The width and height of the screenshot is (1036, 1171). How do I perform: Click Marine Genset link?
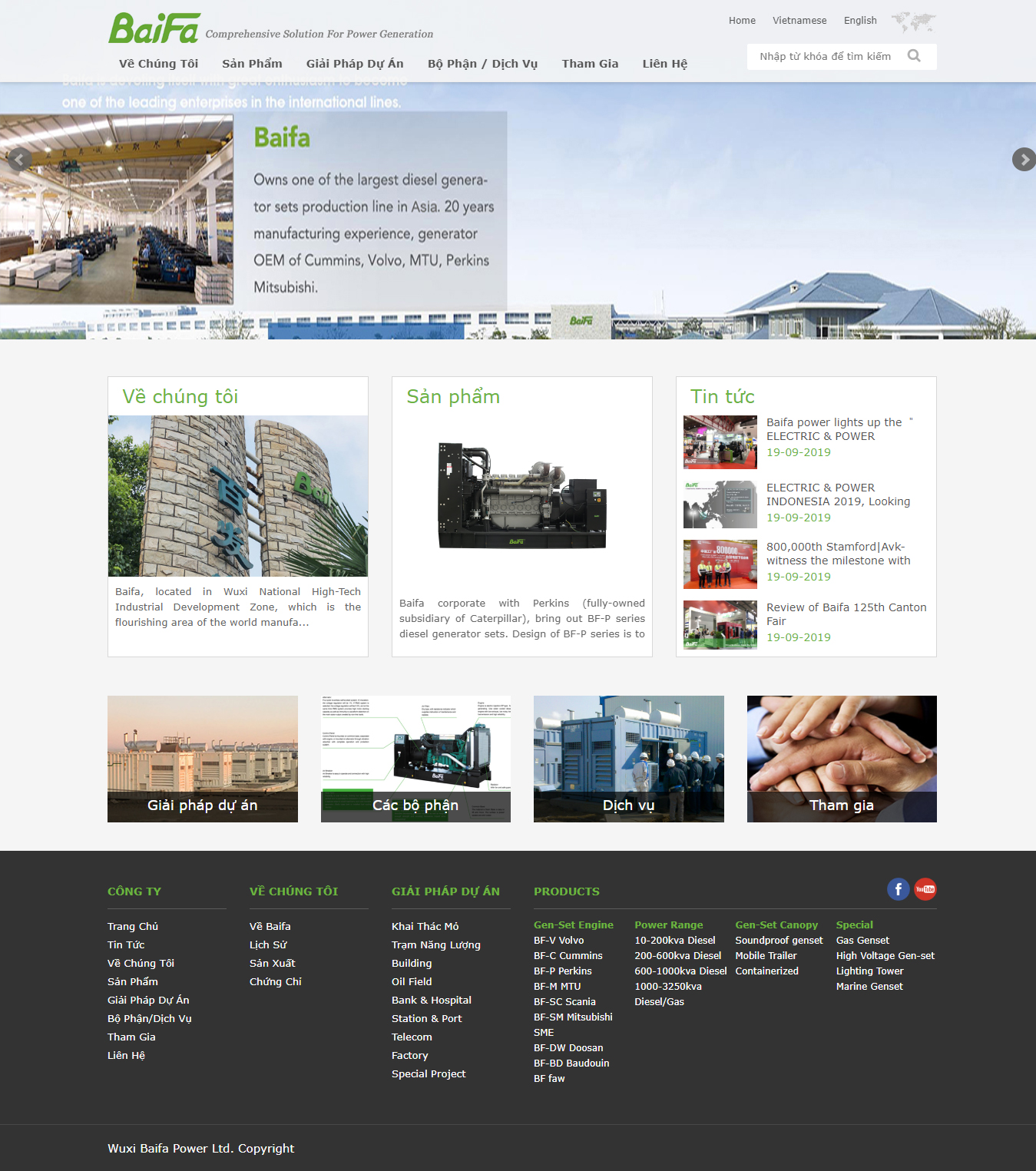click(x=869, y=987)
